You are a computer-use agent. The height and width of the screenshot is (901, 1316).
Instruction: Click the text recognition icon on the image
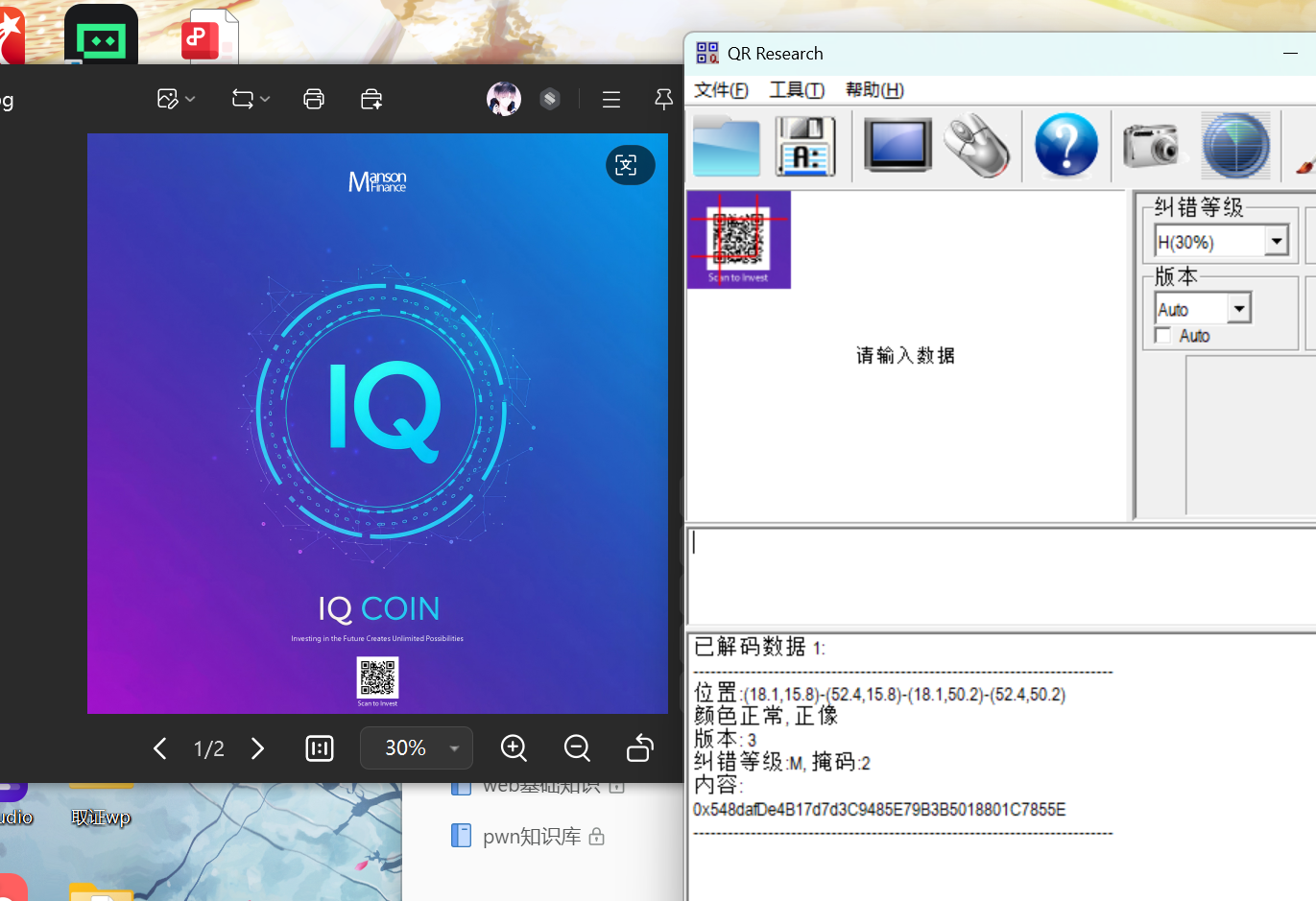click(630, 165)
